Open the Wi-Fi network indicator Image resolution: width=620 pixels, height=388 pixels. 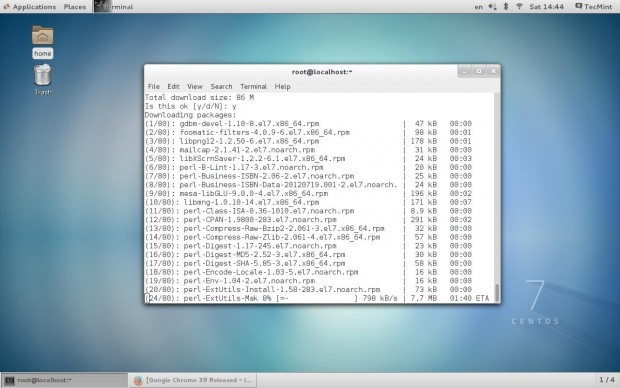[519, 7]
